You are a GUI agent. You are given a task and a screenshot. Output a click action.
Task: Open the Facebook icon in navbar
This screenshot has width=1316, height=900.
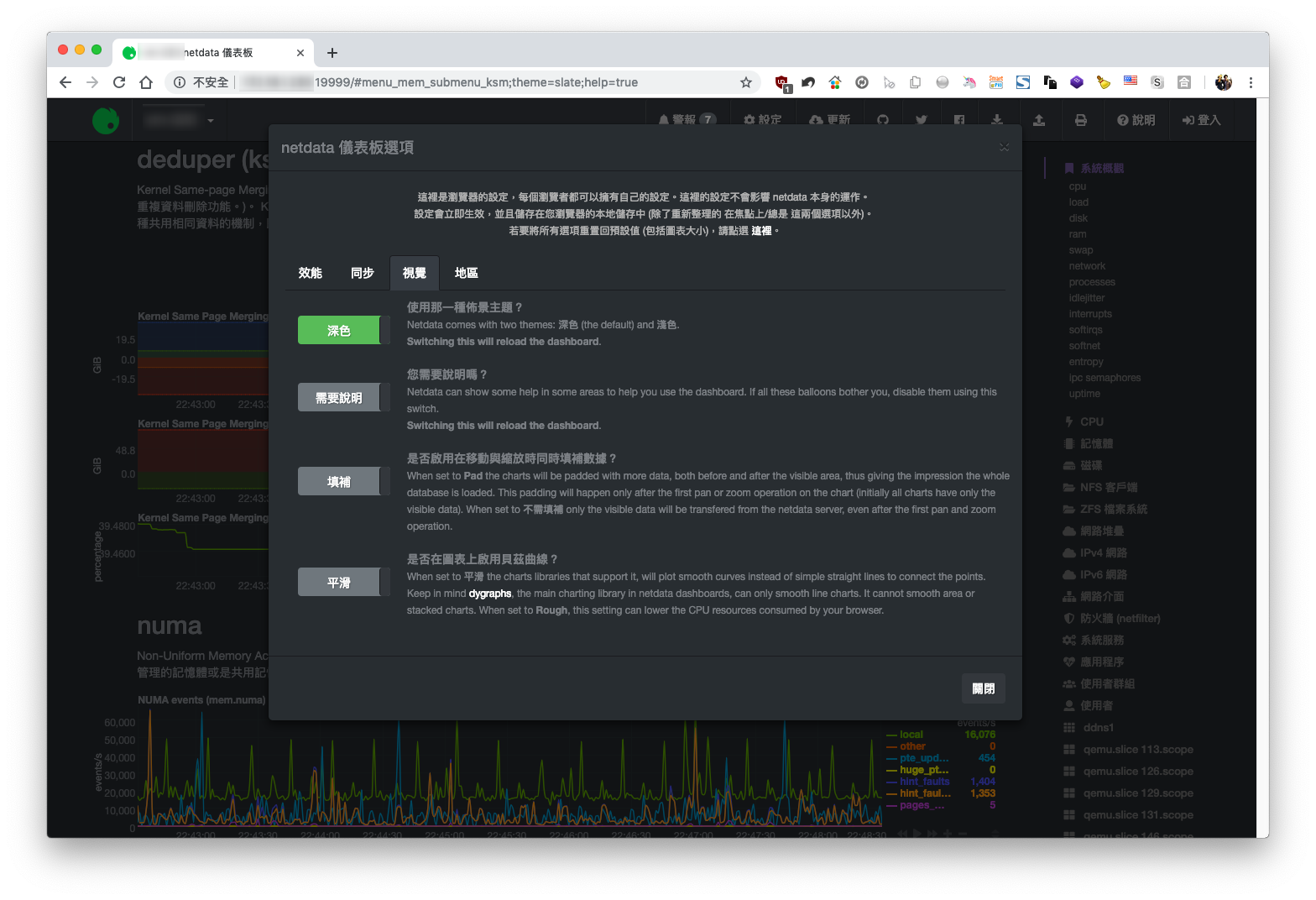(959, 120)
